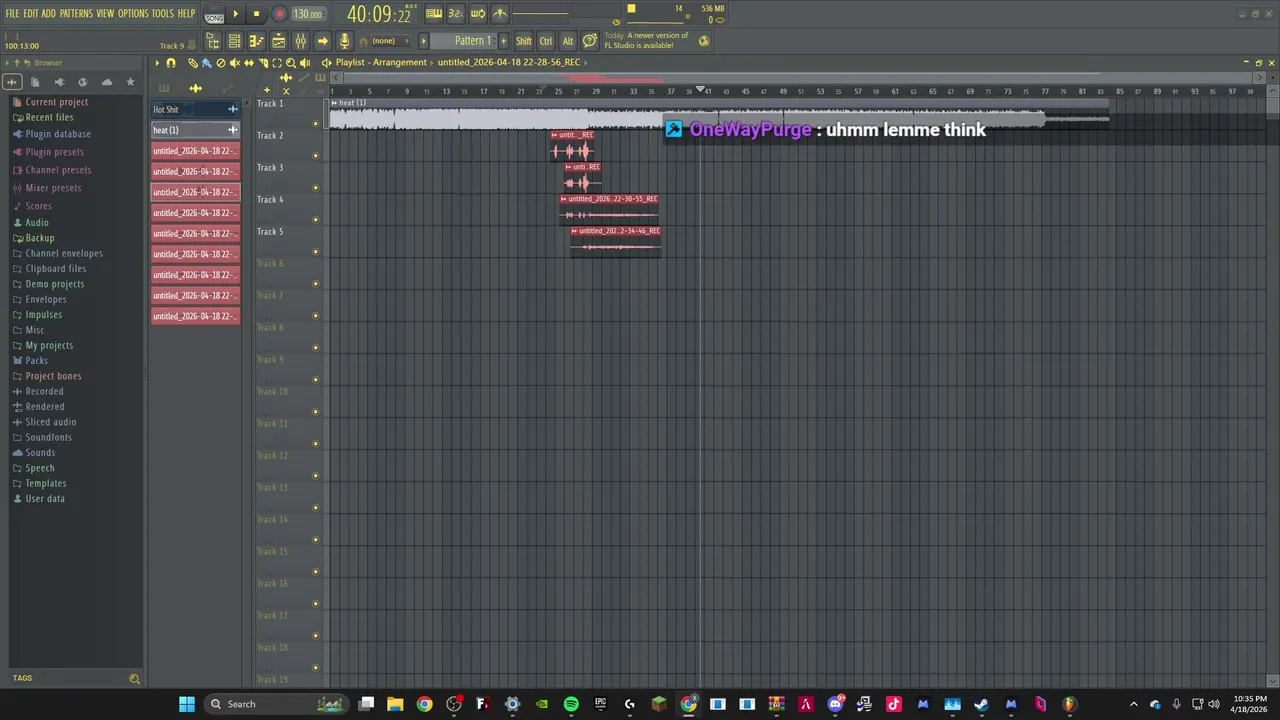This screenshot has height=720, width=1280.
Task: Click the Play button in transport
Action: tap(236, 14)
